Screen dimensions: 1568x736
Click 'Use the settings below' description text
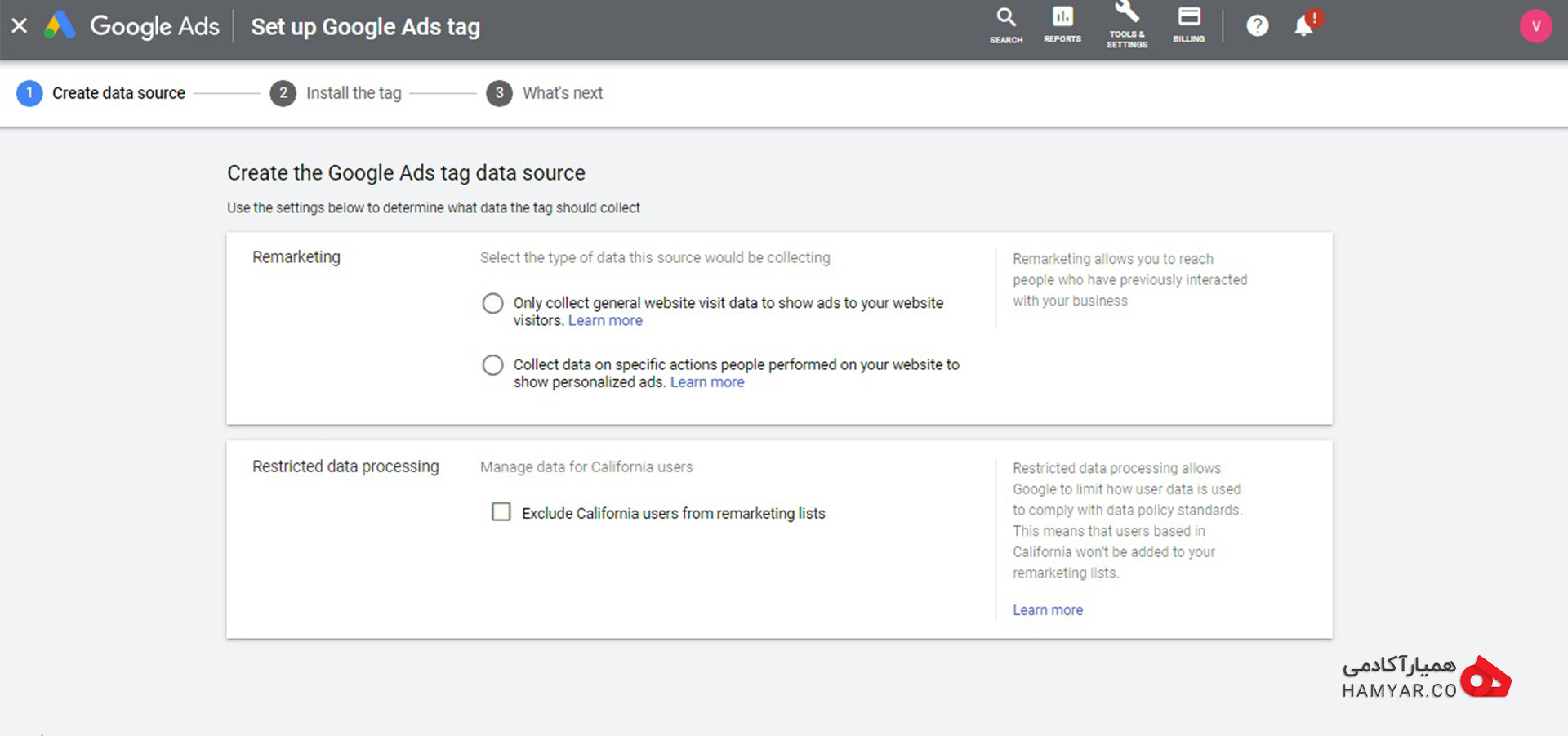pos(434,208)
